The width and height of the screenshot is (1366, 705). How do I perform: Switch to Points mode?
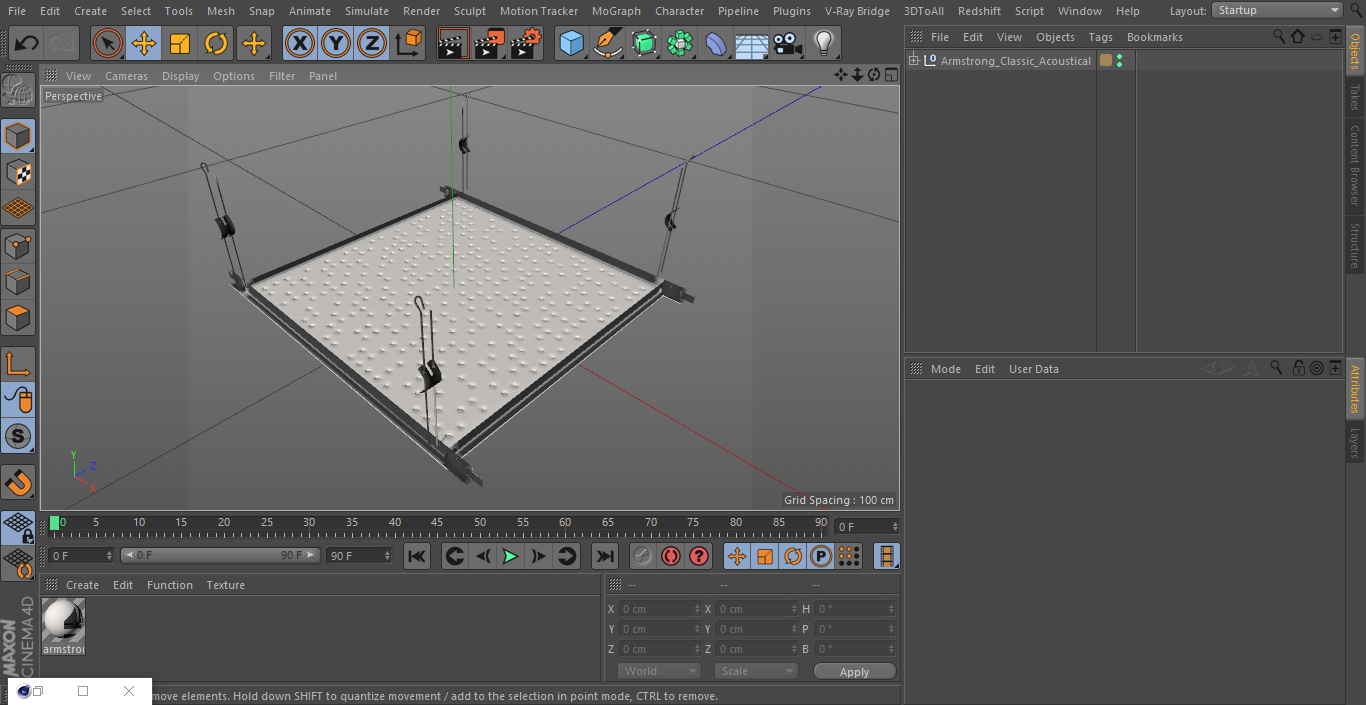click(18, 245)
